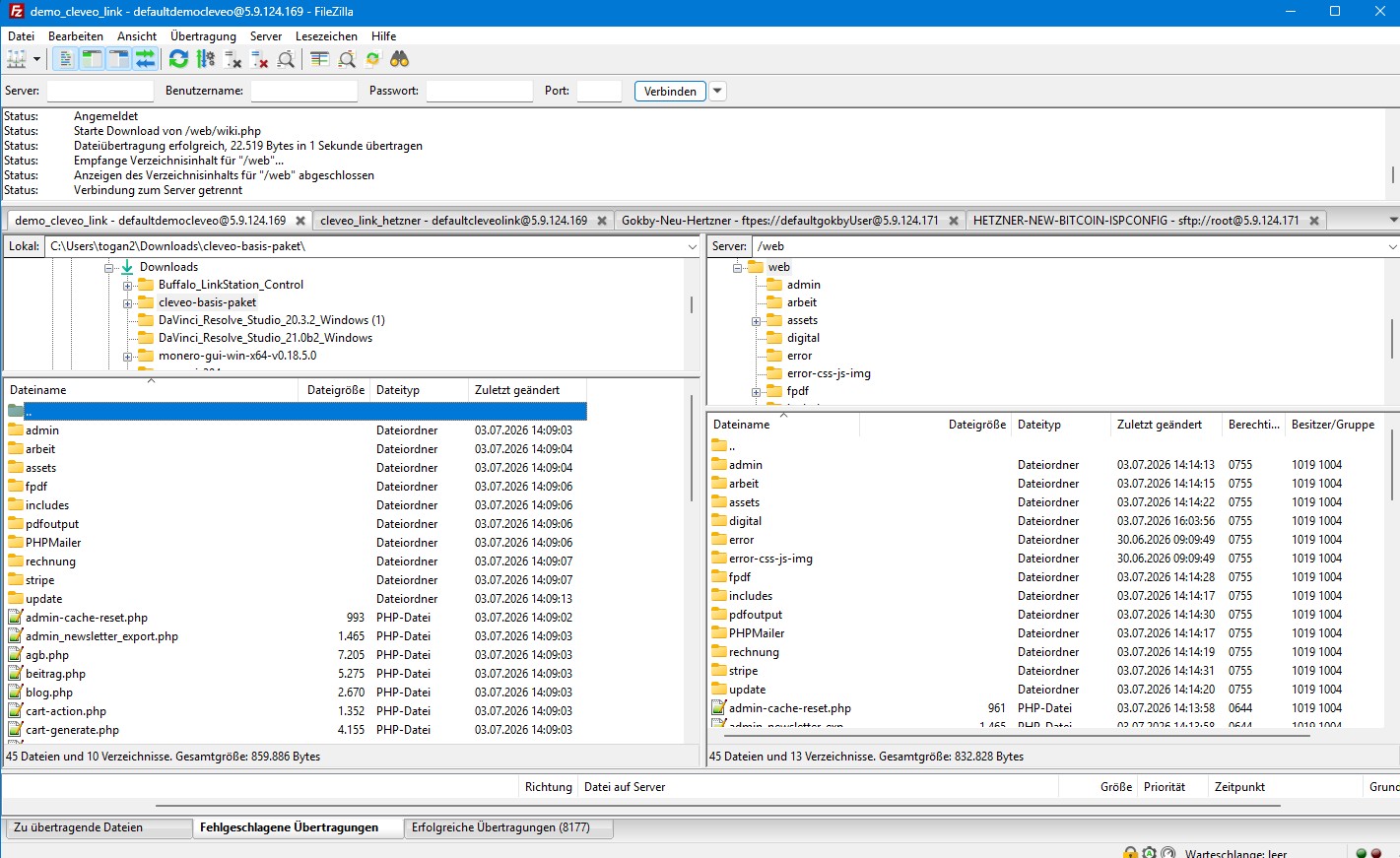Open the remote path /web dropdown

[x=1392, y=246]
